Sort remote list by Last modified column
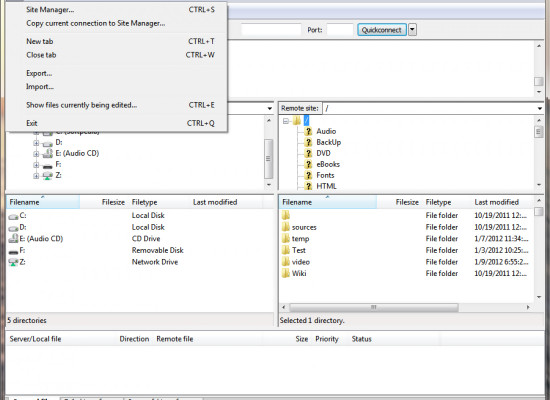This screenshot has height=400, width=550. click(496, 202)
